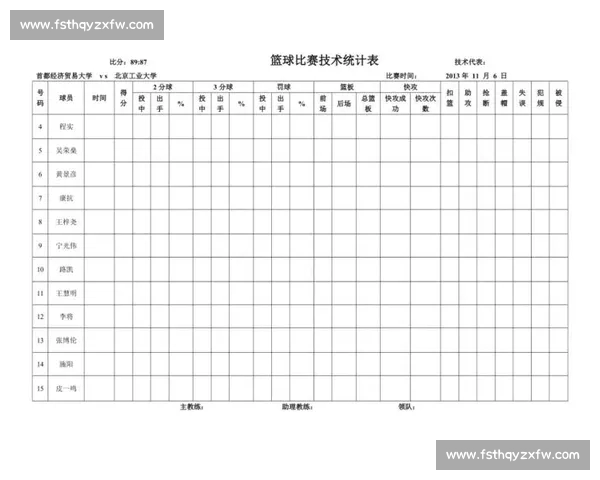600x480 pixels.
Task: Click the 3 分球 group header
Action: tap(223, 87)
